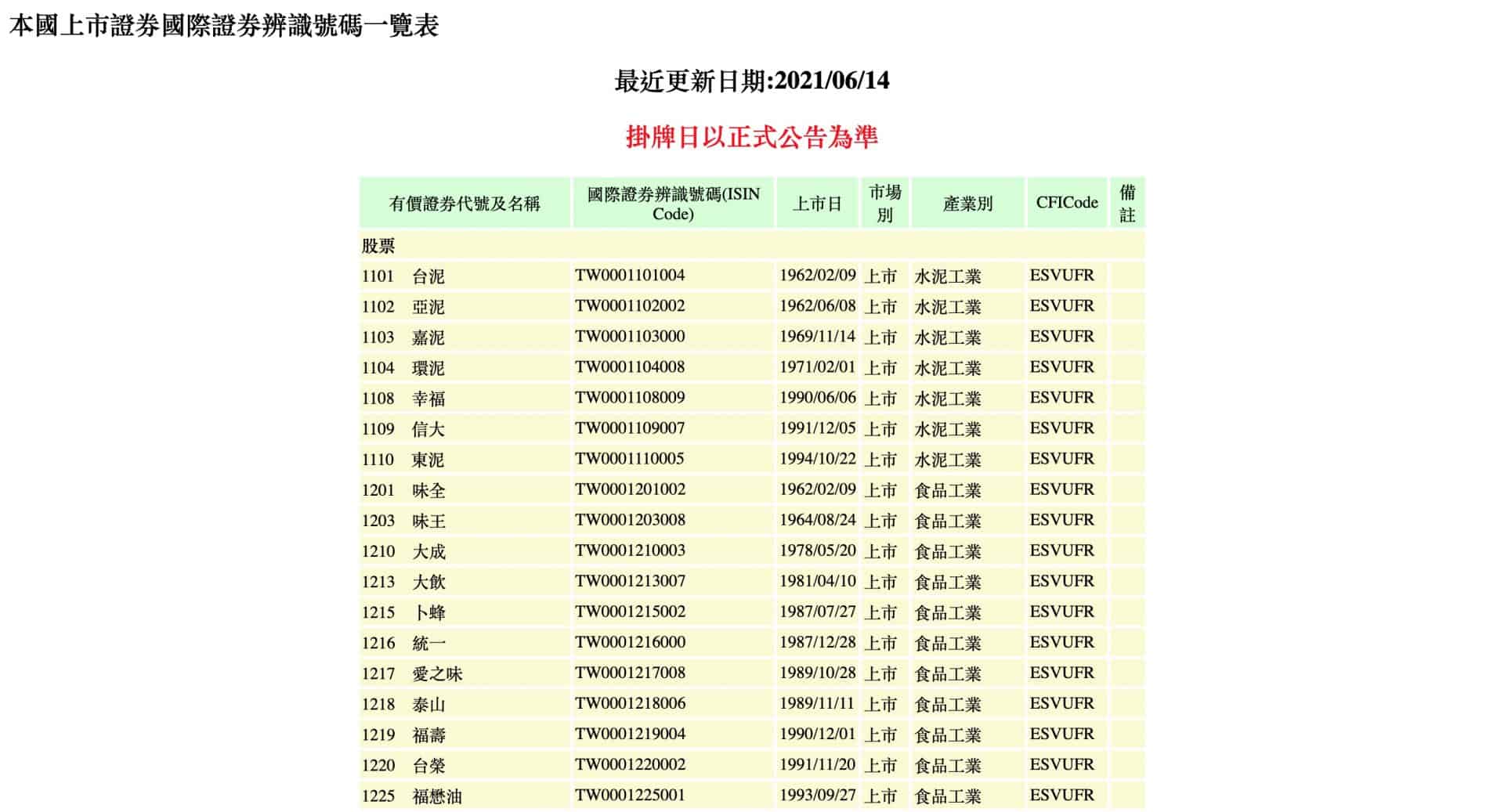Click listing date 1993/09/27
Viewport: 1504px width, 812px height.
[x=817, y=795]
